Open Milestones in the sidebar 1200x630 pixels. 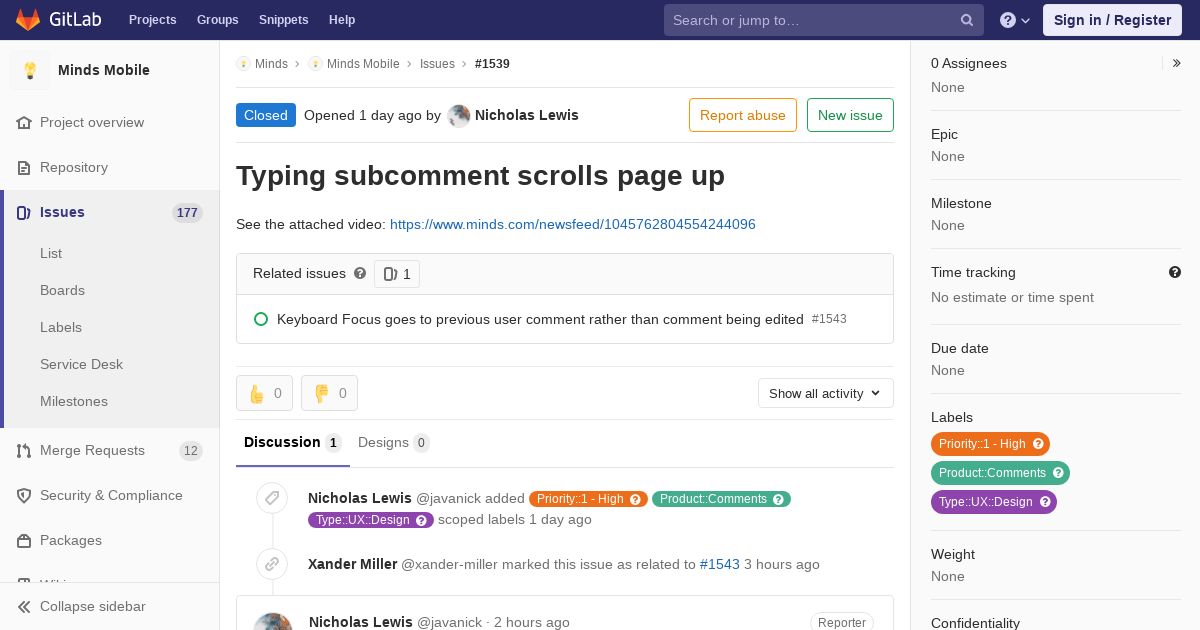74,402
